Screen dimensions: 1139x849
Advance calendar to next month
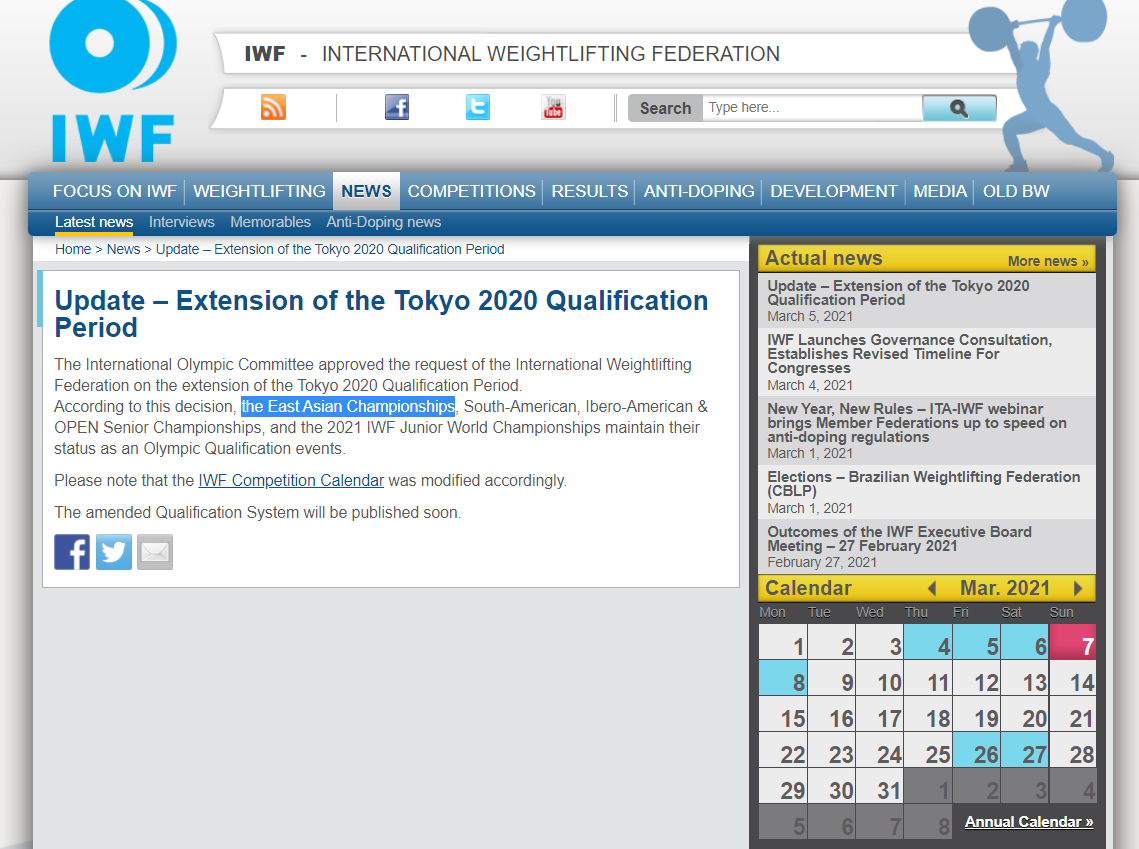click(1078, 588)
